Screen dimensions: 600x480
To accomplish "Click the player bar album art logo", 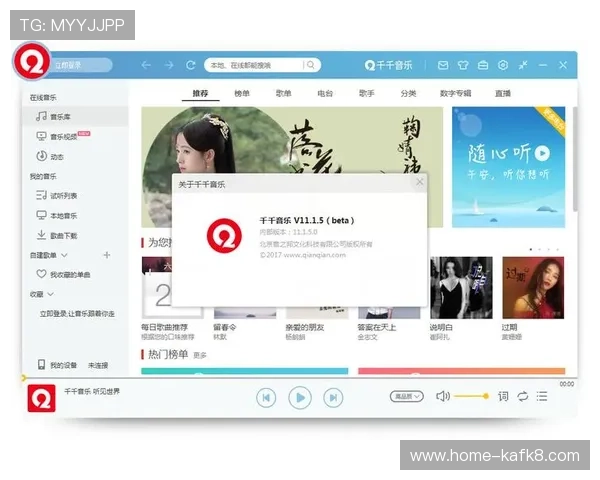I will [42, 398].
